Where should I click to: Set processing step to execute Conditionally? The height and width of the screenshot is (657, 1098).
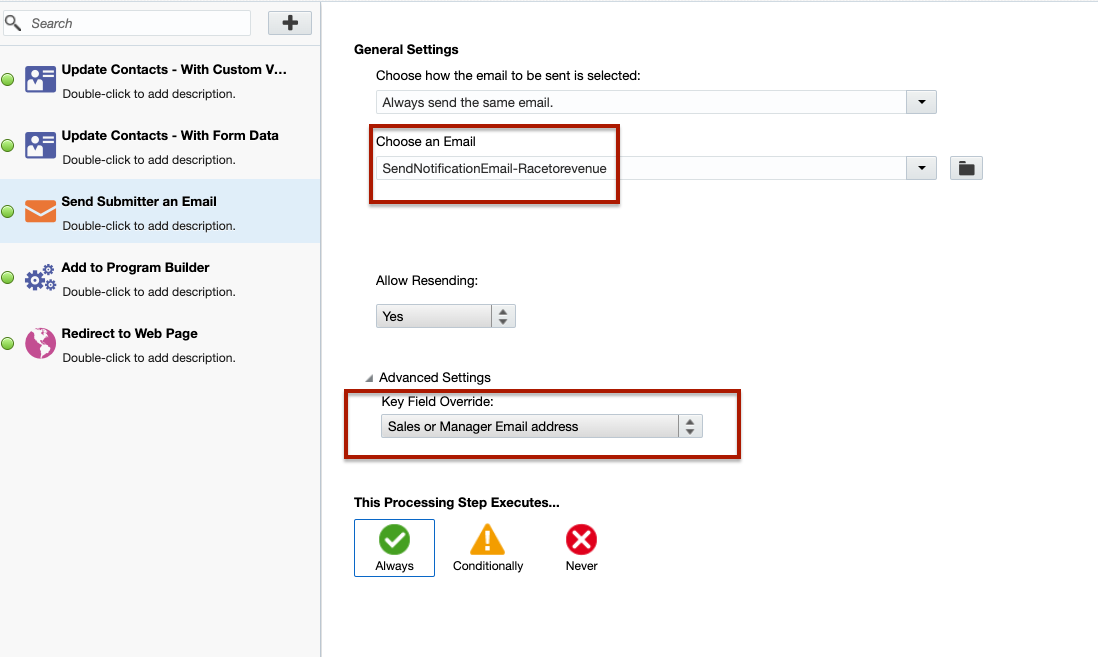[488, 547]
